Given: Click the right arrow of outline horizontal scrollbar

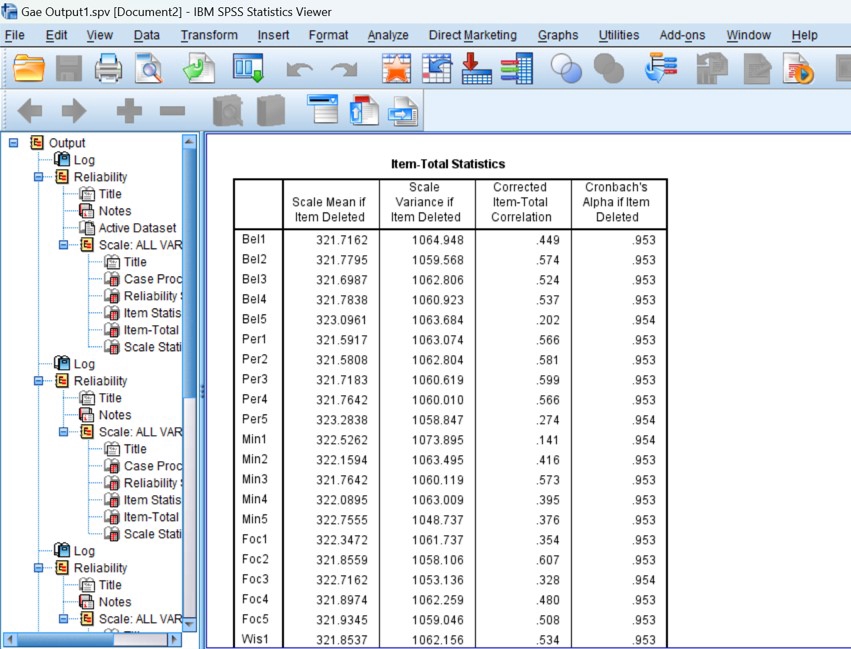Looking at the screenshot, I should point(174,639).
